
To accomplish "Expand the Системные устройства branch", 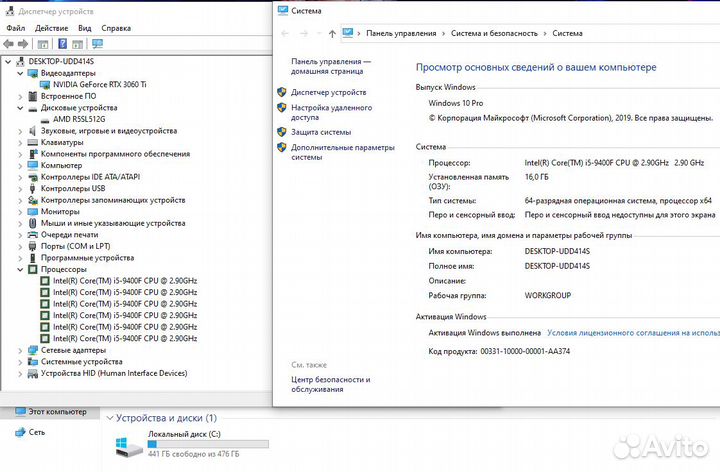I will click(20, 362).
